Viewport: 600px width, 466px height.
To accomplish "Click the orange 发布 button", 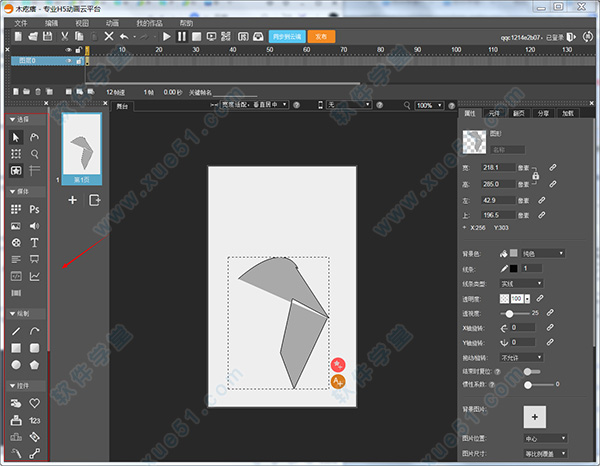I will click(x=322, y=36).
